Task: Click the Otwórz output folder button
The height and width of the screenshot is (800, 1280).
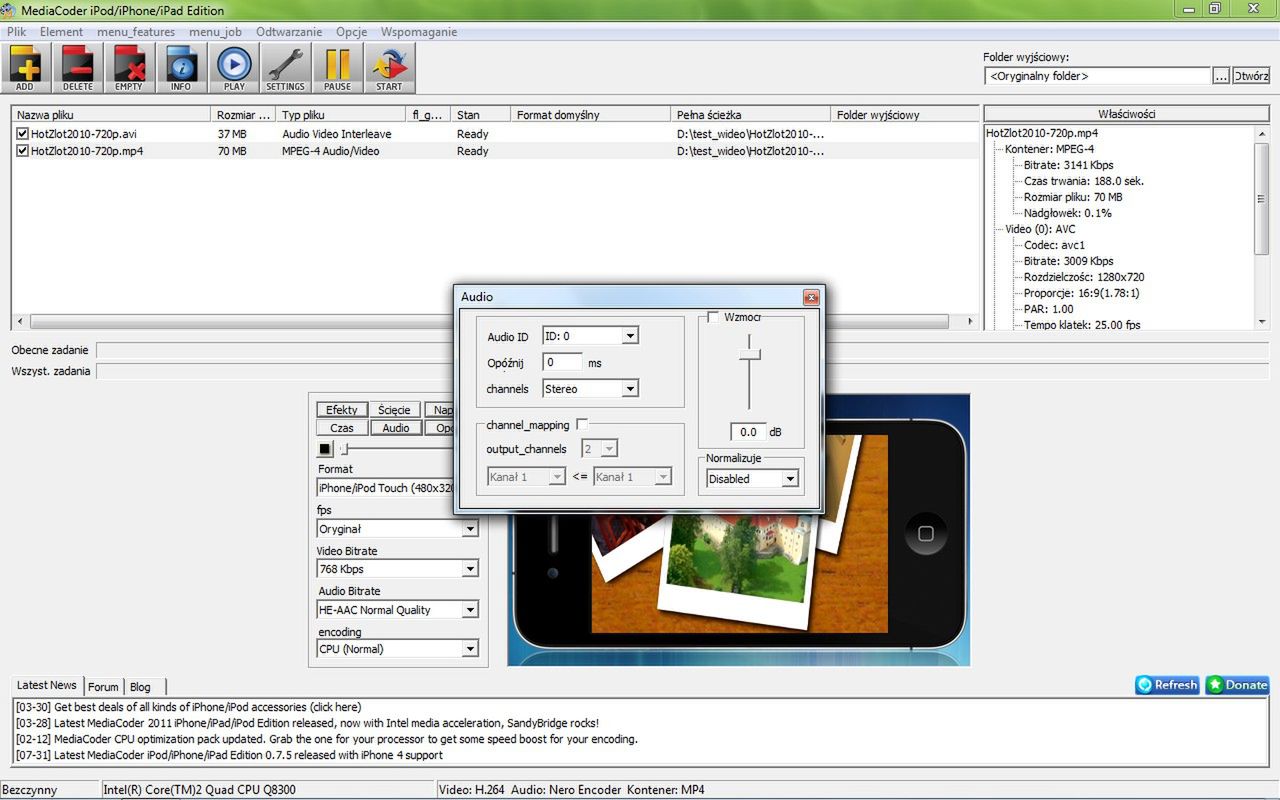Action: [x=1251, y=76]
